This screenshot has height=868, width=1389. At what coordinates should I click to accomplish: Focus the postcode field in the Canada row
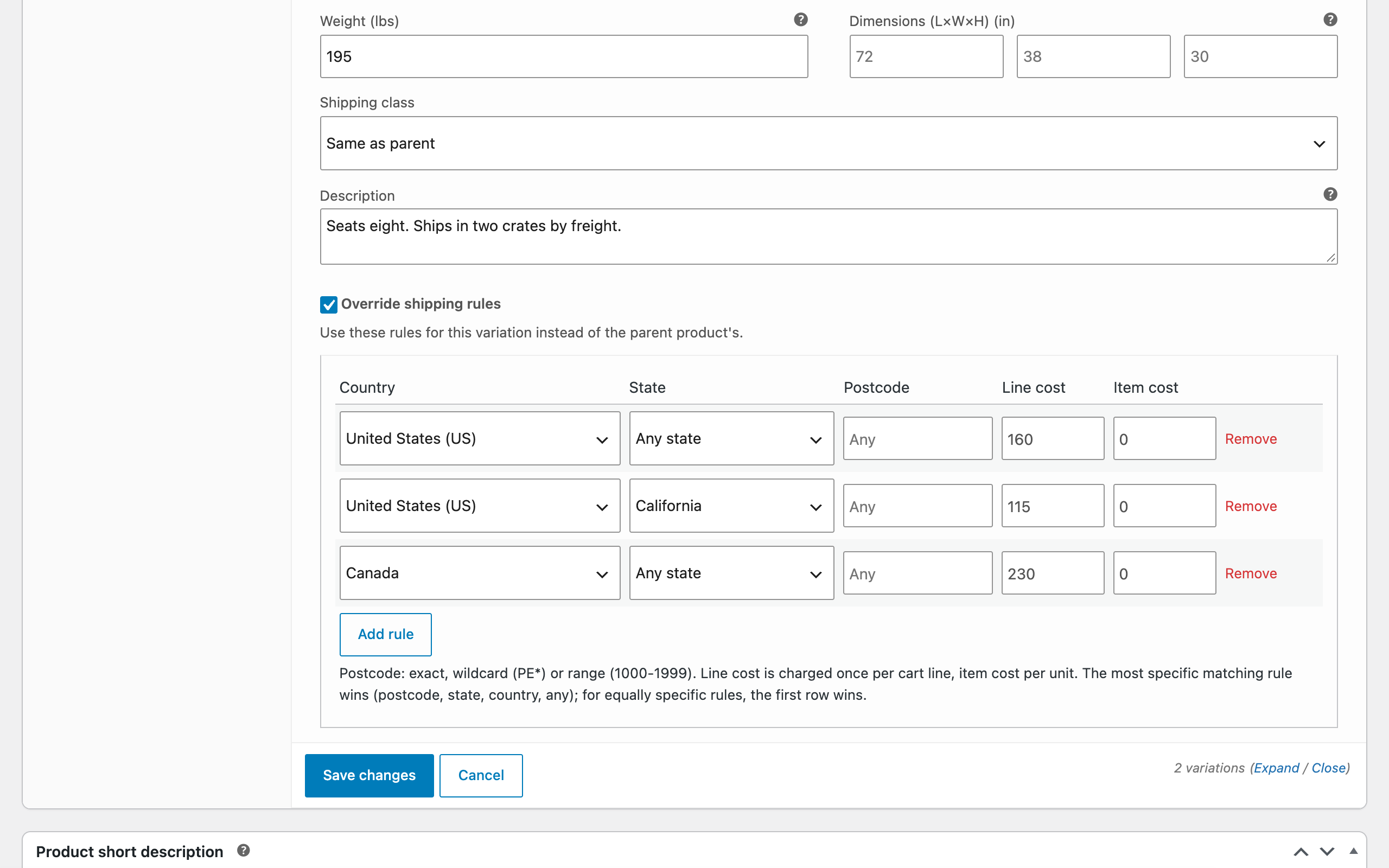[x=917, y=573]
